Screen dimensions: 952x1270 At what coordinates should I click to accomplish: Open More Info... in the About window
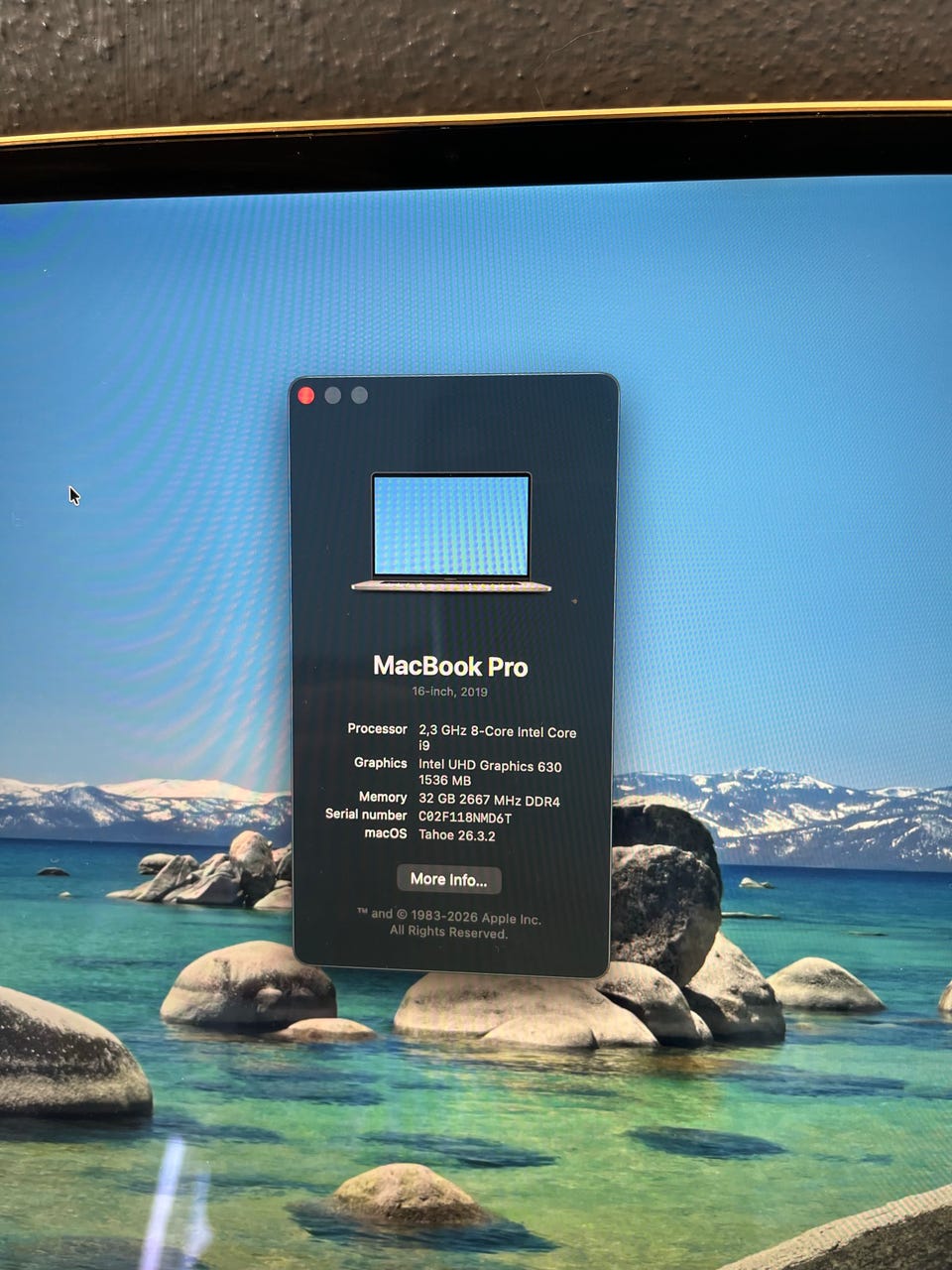point(449,879)
